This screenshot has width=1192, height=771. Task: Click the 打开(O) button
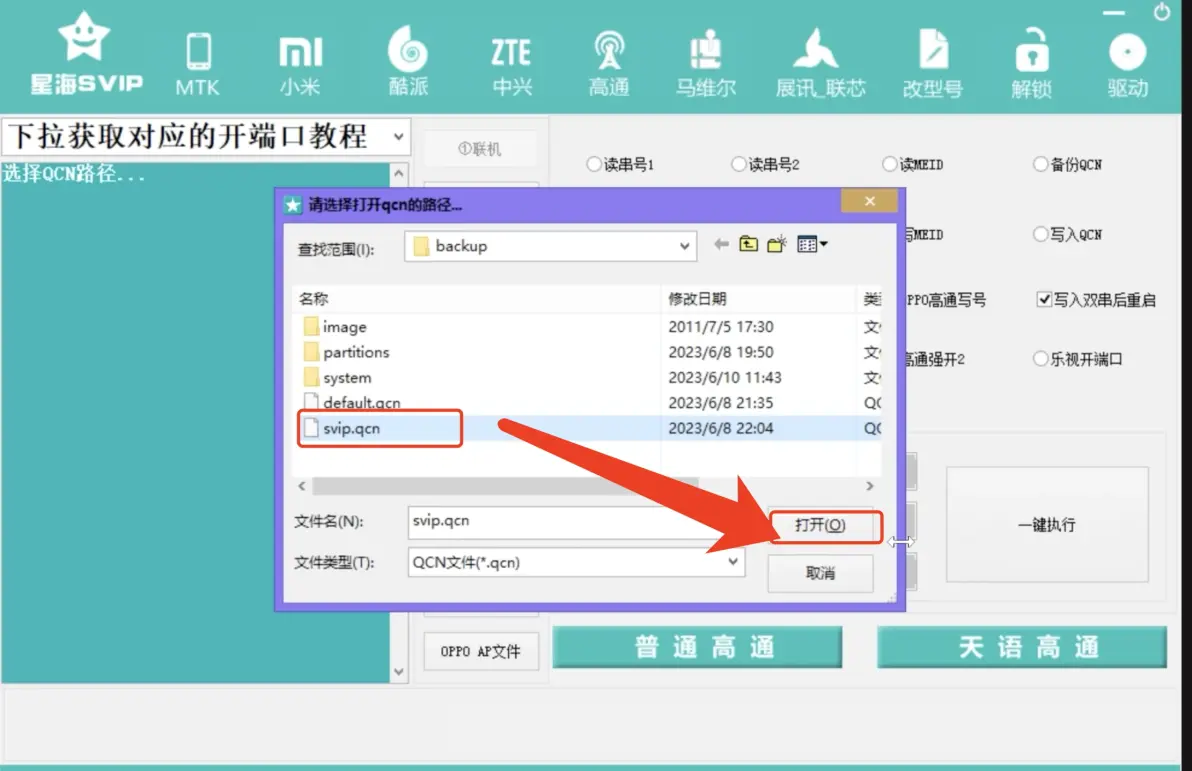click(821, 525)
